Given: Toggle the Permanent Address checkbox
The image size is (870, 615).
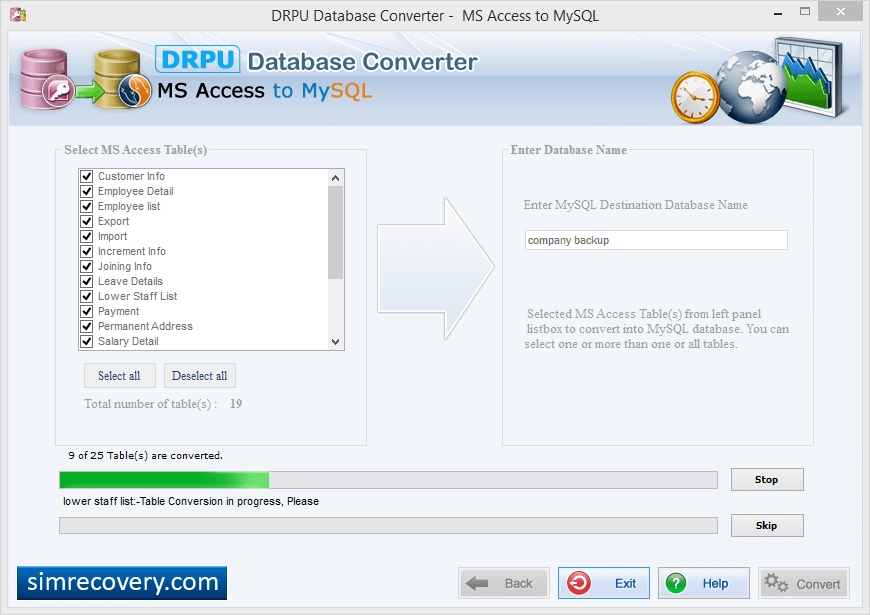Looking at the screenshot, I should click(x=87, y=326).
